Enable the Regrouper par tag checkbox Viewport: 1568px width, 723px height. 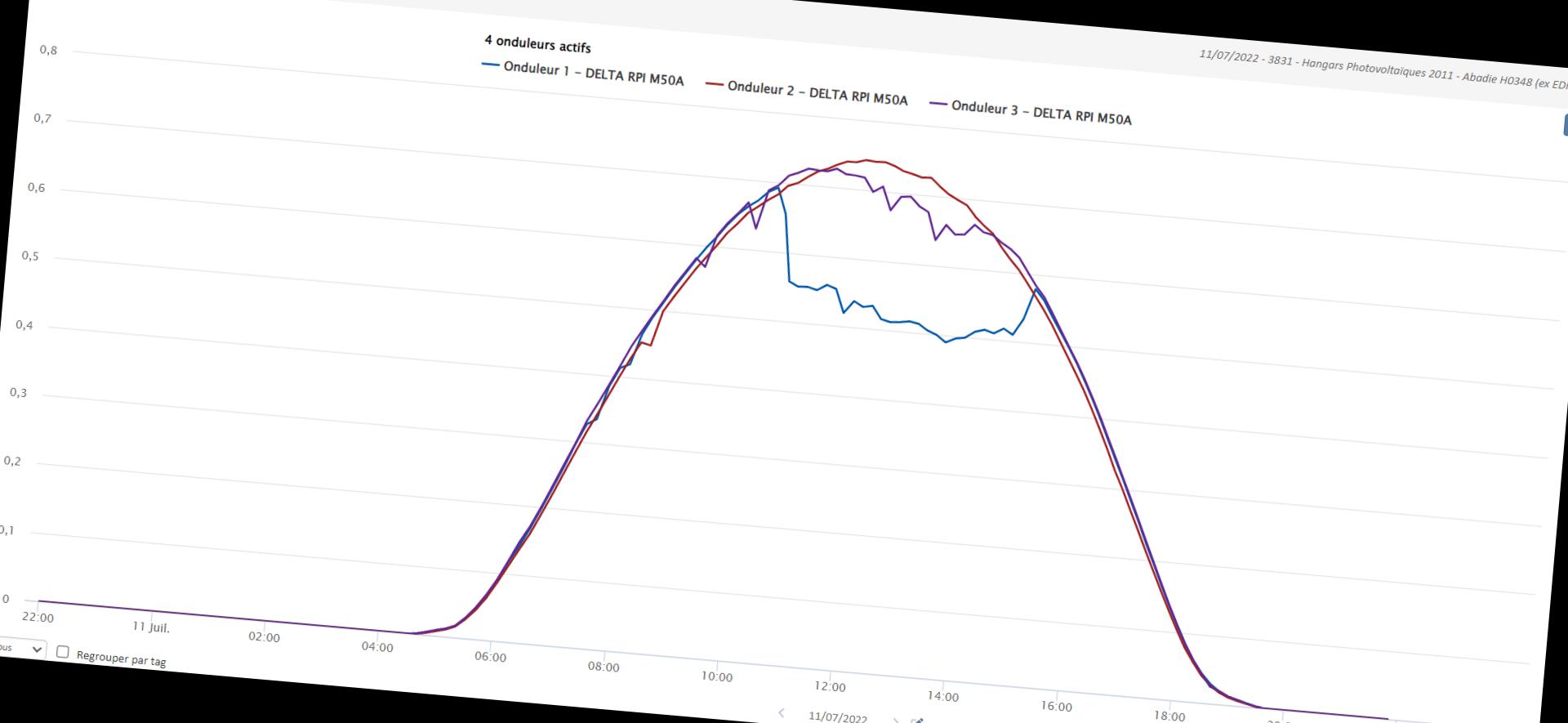(x=63, y=652)
